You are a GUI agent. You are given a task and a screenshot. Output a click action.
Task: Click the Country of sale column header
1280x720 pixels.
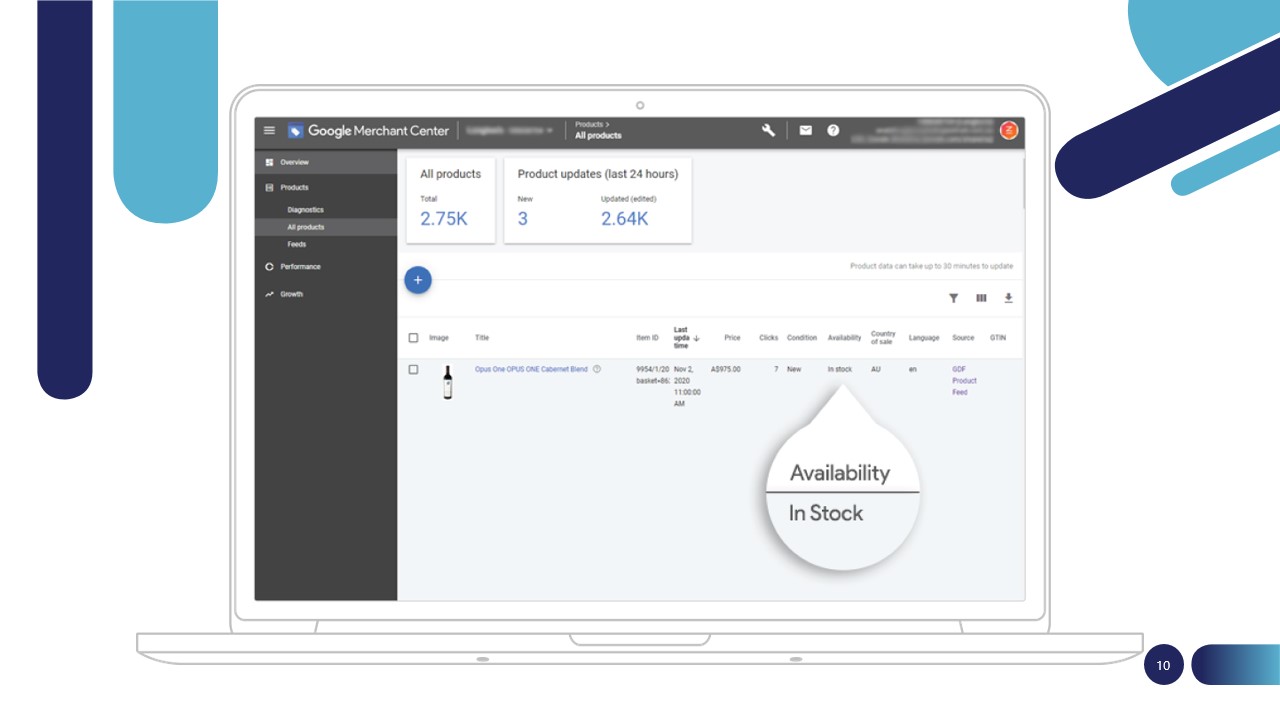click(x=883, y=338)
